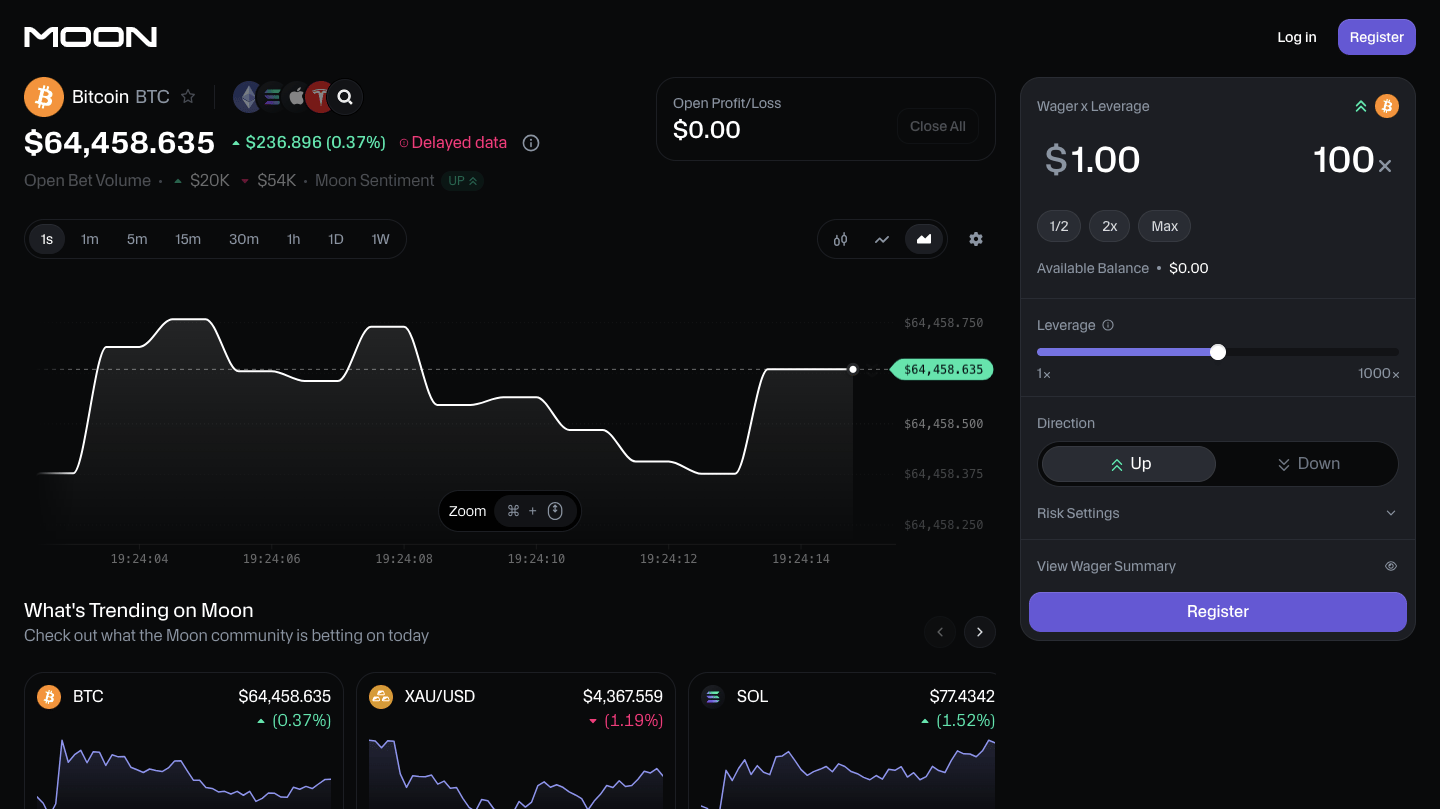Viewport: 1440px width, 809px height.
Task: Go to the next trending cards
Action: click(x=980, y=632)
